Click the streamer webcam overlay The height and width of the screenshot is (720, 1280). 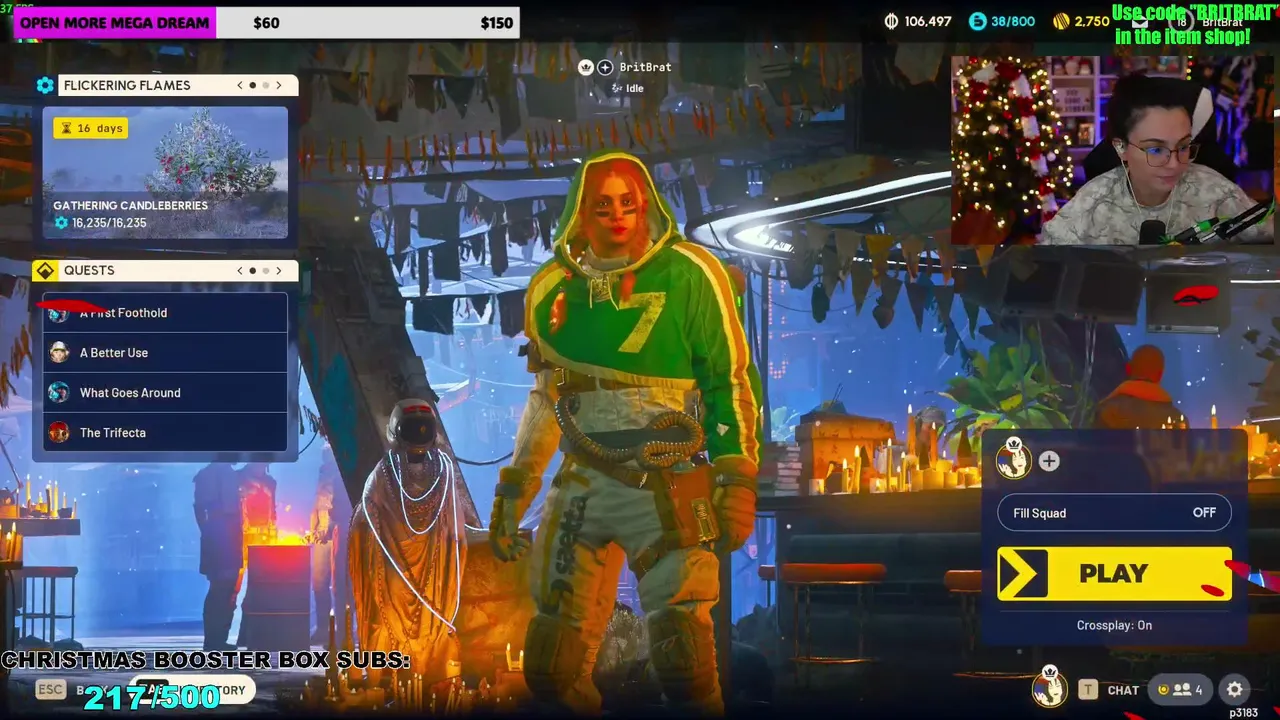(1113, 150)
